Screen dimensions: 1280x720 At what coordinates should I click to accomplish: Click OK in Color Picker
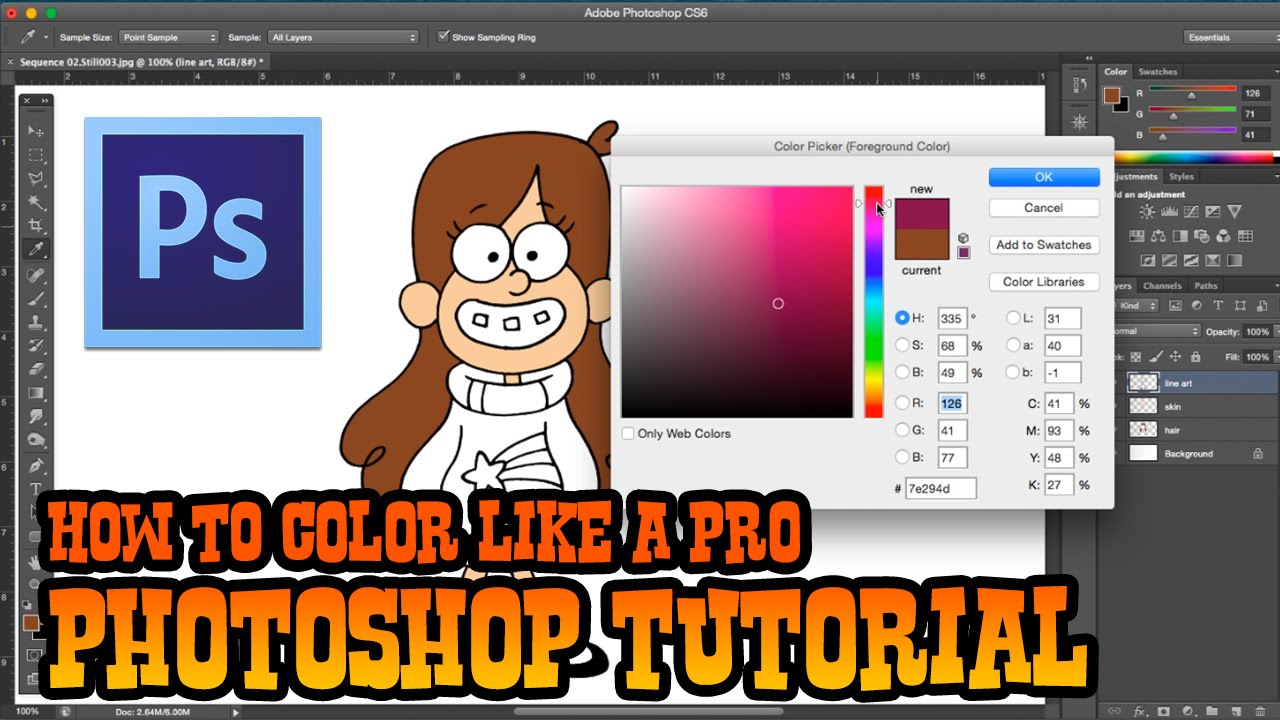coord(1044,177)
